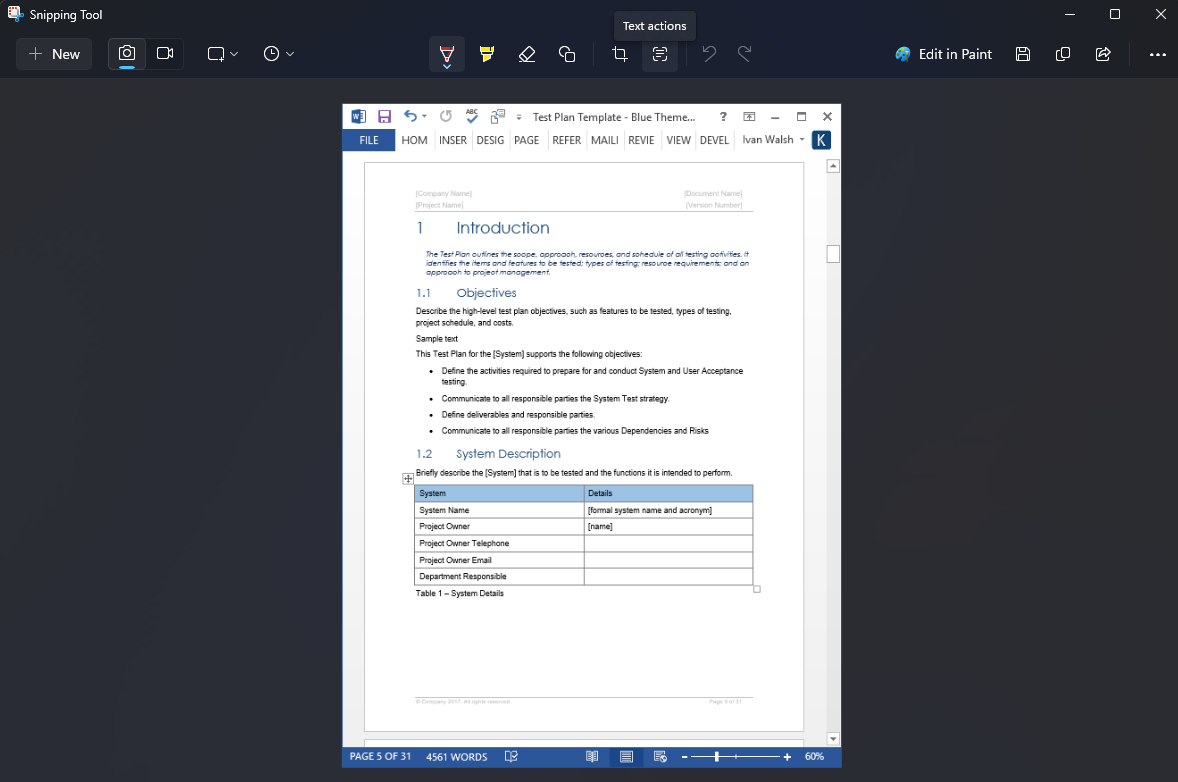Maximize the Snipping Tool window
This screenshot has height=782, width=1178.
coord(1115,14)
